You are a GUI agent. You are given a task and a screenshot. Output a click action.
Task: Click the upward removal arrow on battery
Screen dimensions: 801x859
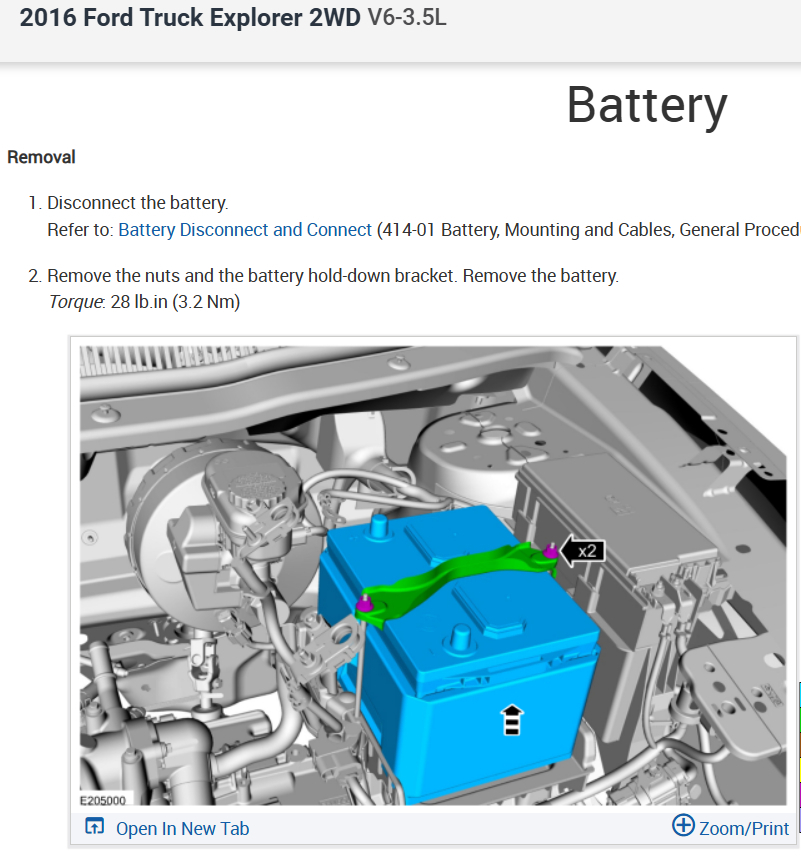click(x=512, y=719)
